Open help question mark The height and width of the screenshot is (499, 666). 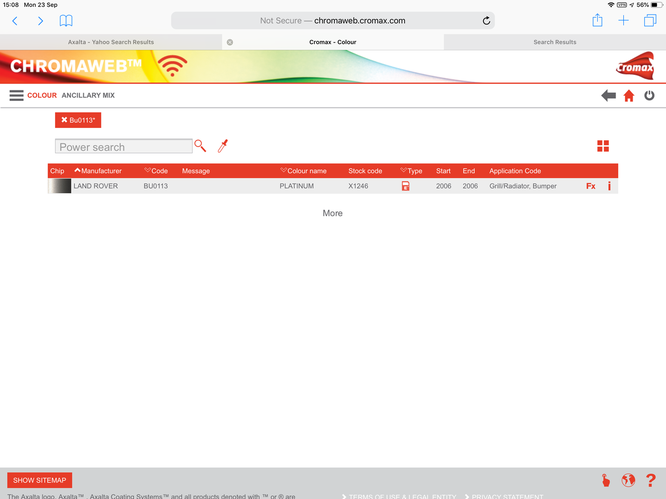[650, 480]
